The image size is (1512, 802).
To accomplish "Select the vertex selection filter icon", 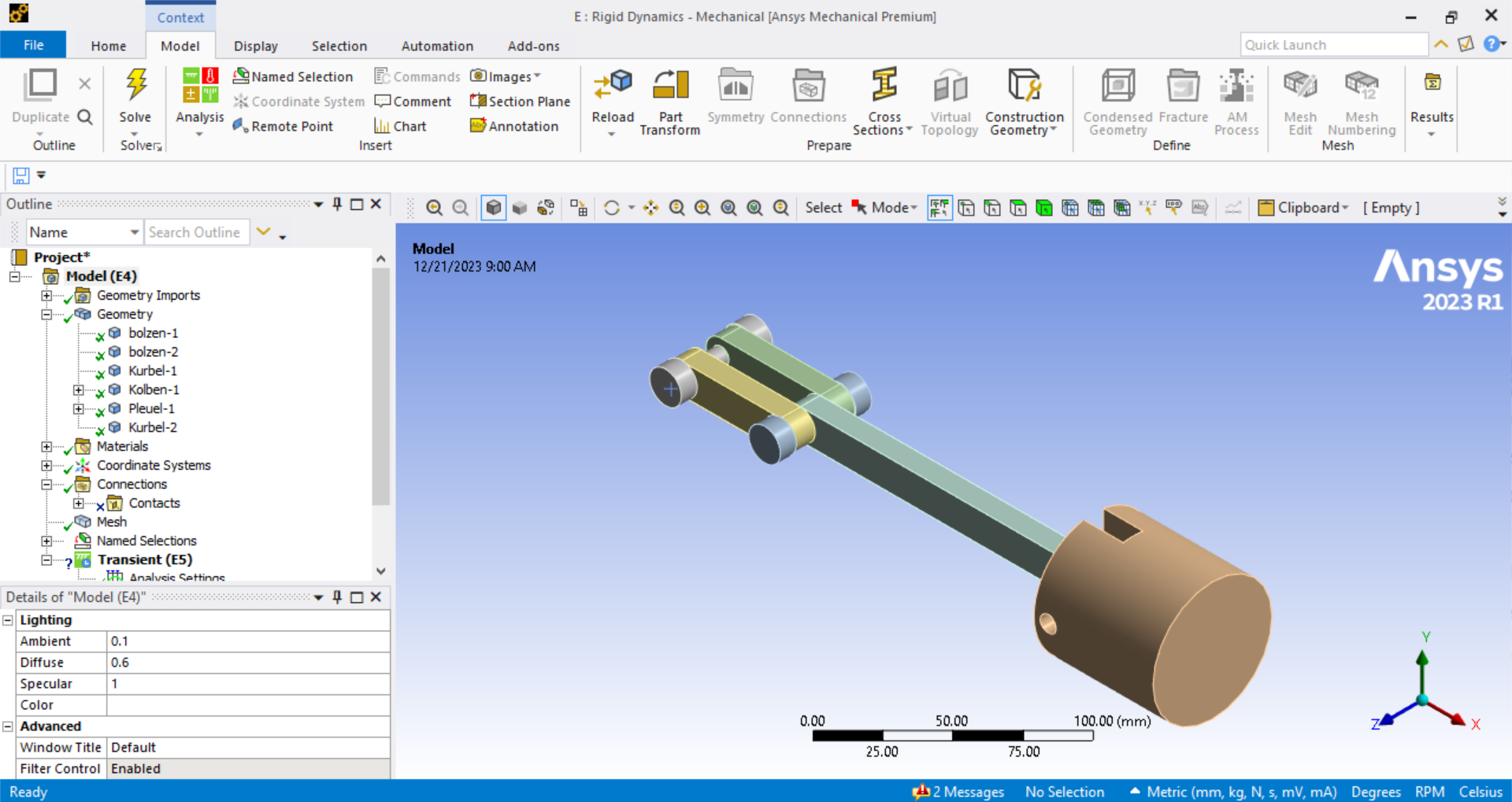I will pyautogui.click(x=966, y=208).
